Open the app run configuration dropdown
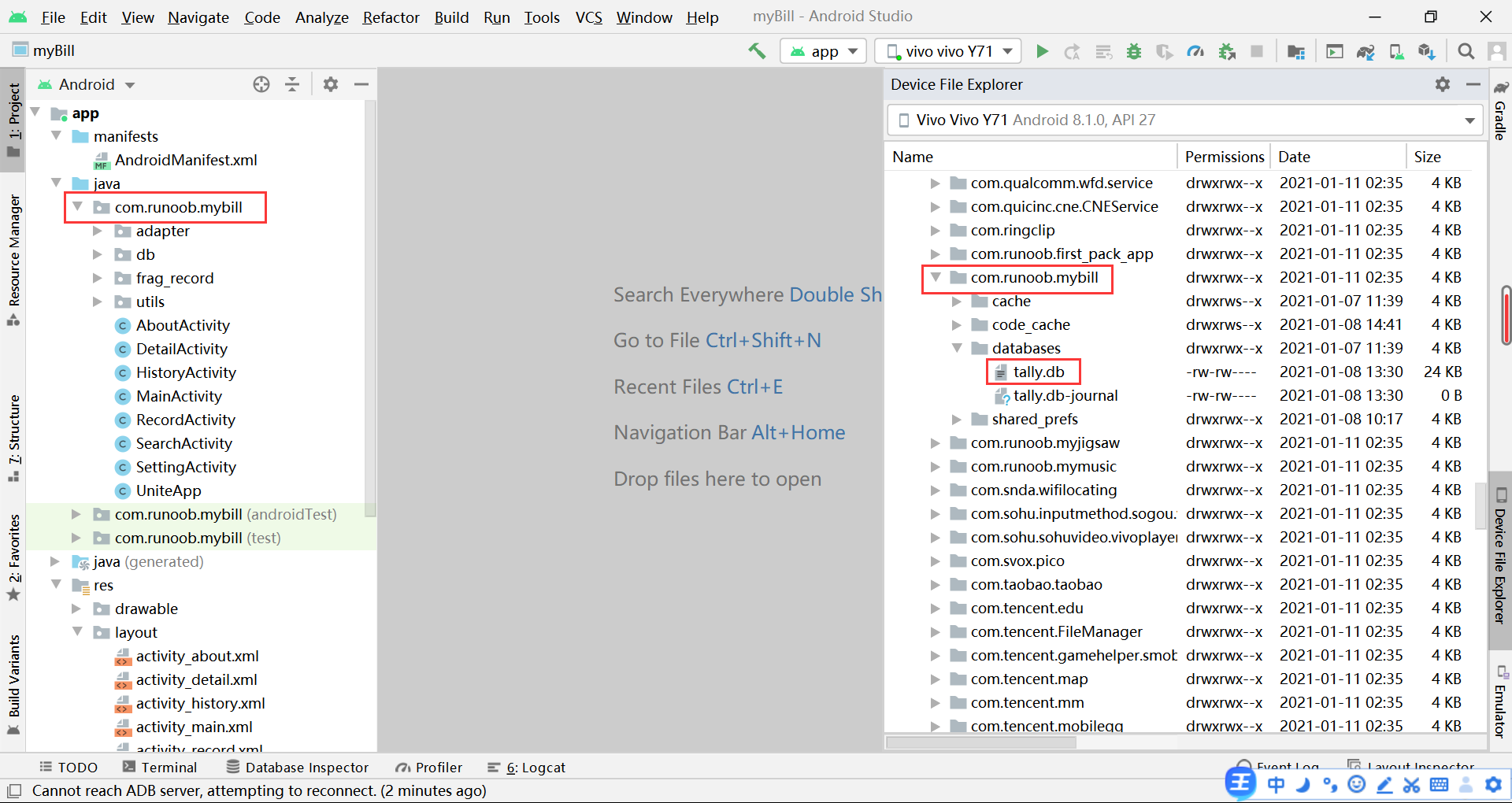This screenshot has width=1512, height=803. 823,51
